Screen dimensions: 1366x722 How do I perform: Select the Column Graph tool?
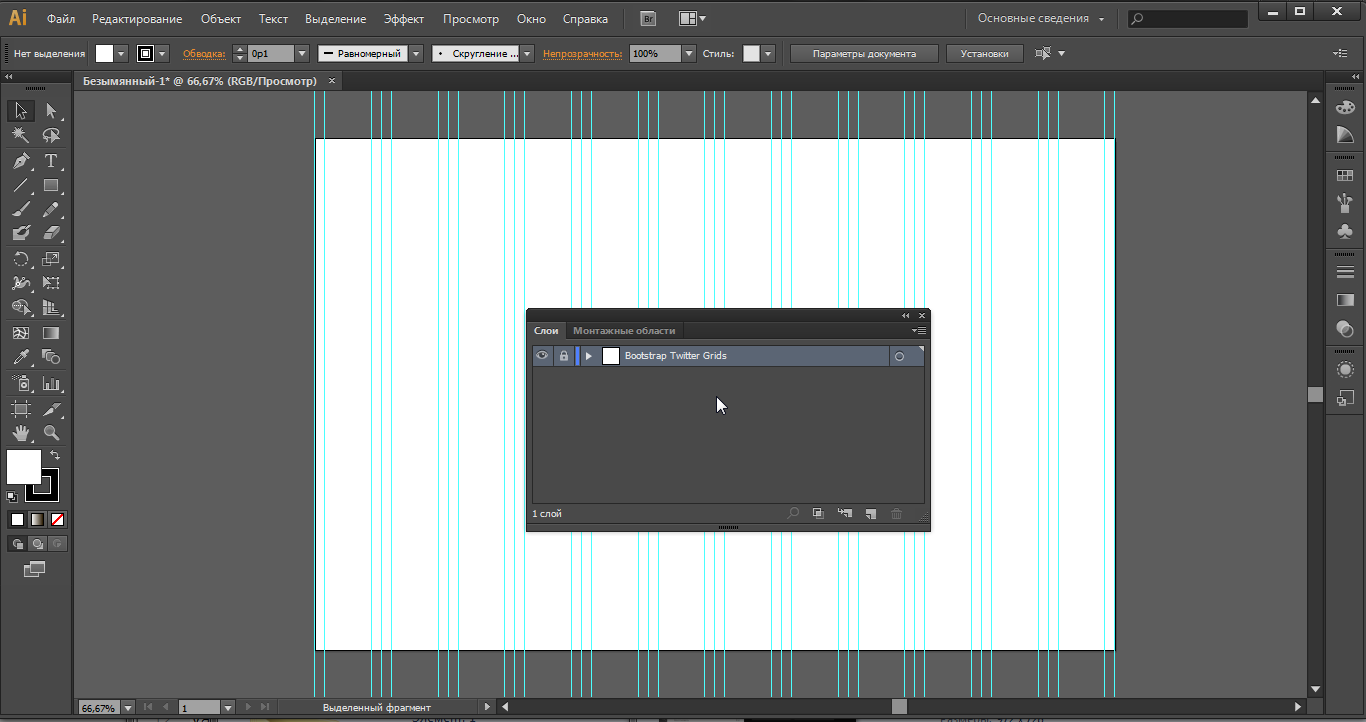pos(51,383)
